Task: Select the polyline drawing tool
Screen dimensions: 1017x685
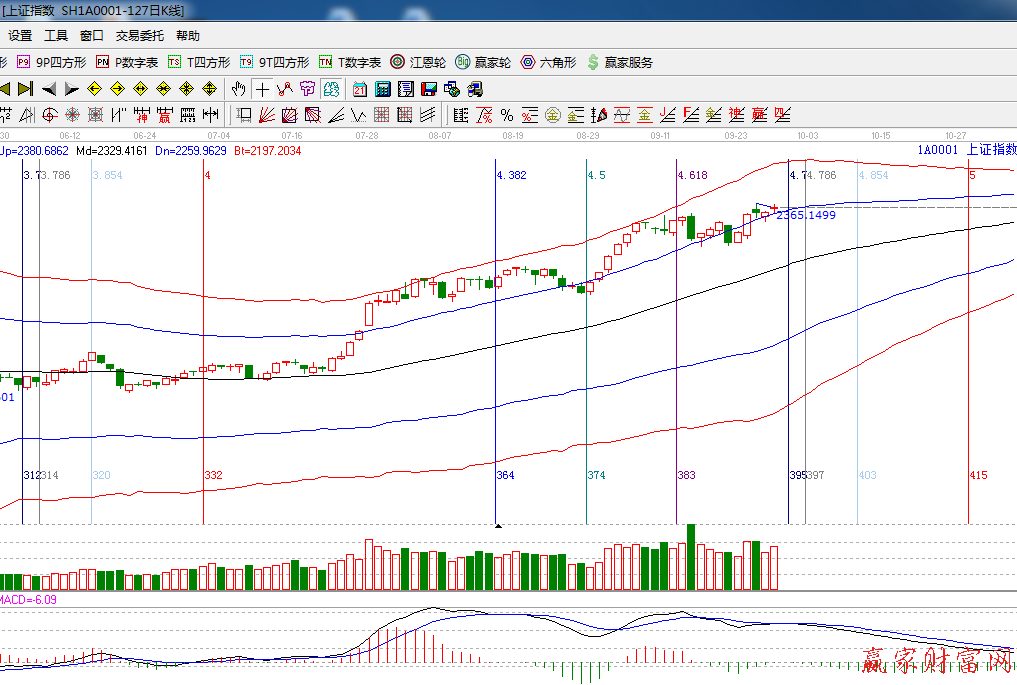Action: coord(285,89)
